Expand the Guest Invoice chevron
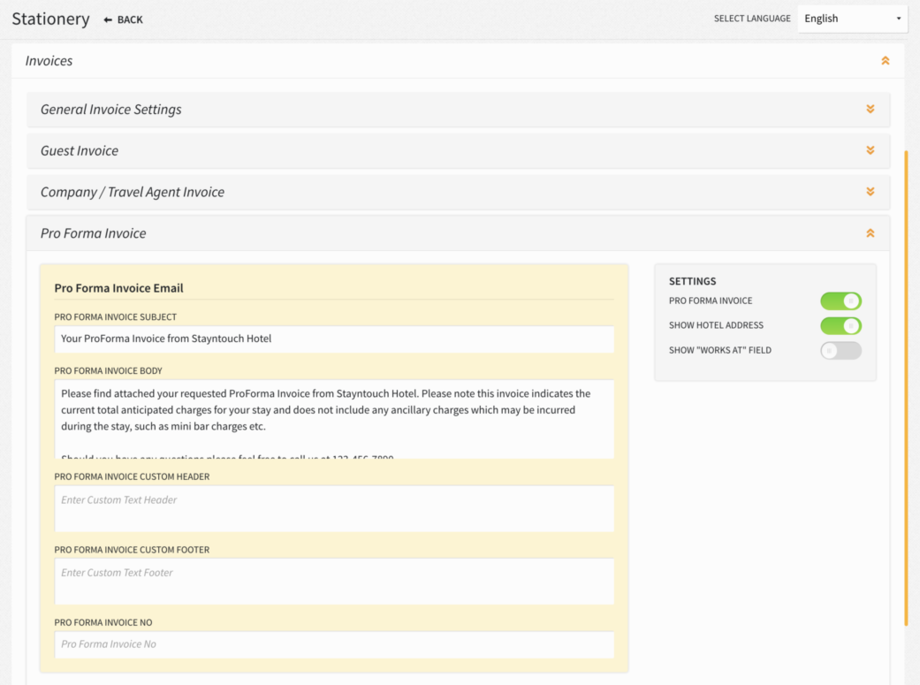The height and width of the screenshot is (685, 920). click(870, 150)
